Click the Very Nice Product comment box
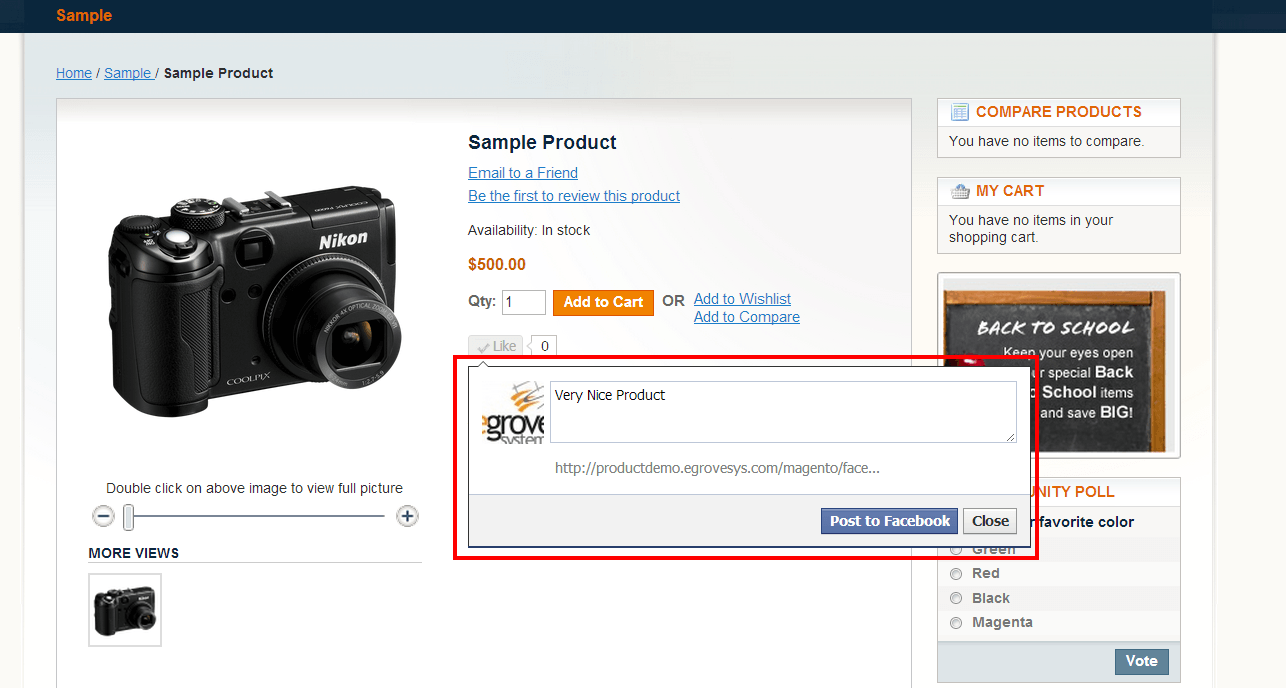Viewport: 1286px width, 688px height. click(783, 411)
